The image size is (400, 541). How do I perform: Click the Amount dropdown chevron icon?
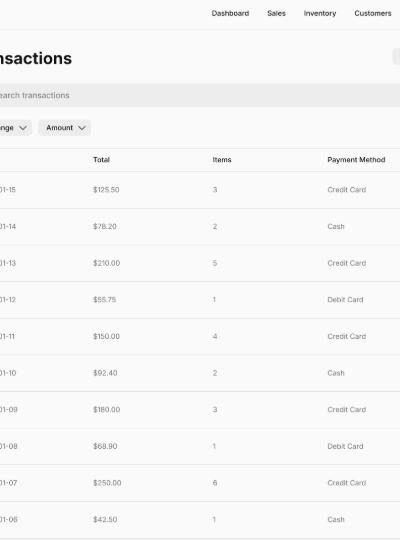click(x=82, y=128)
